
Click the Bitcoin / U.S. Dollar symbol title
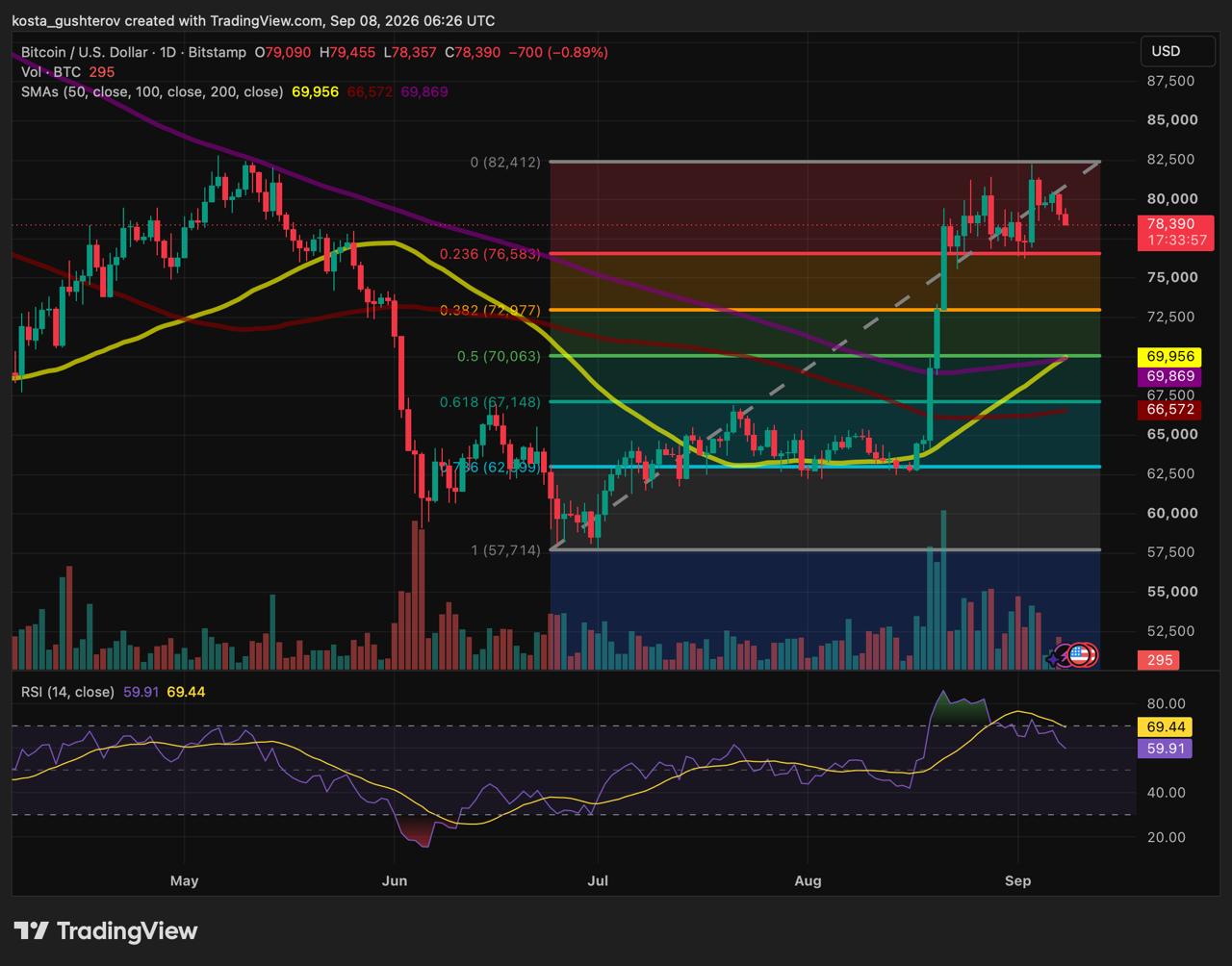click(88, 53)
